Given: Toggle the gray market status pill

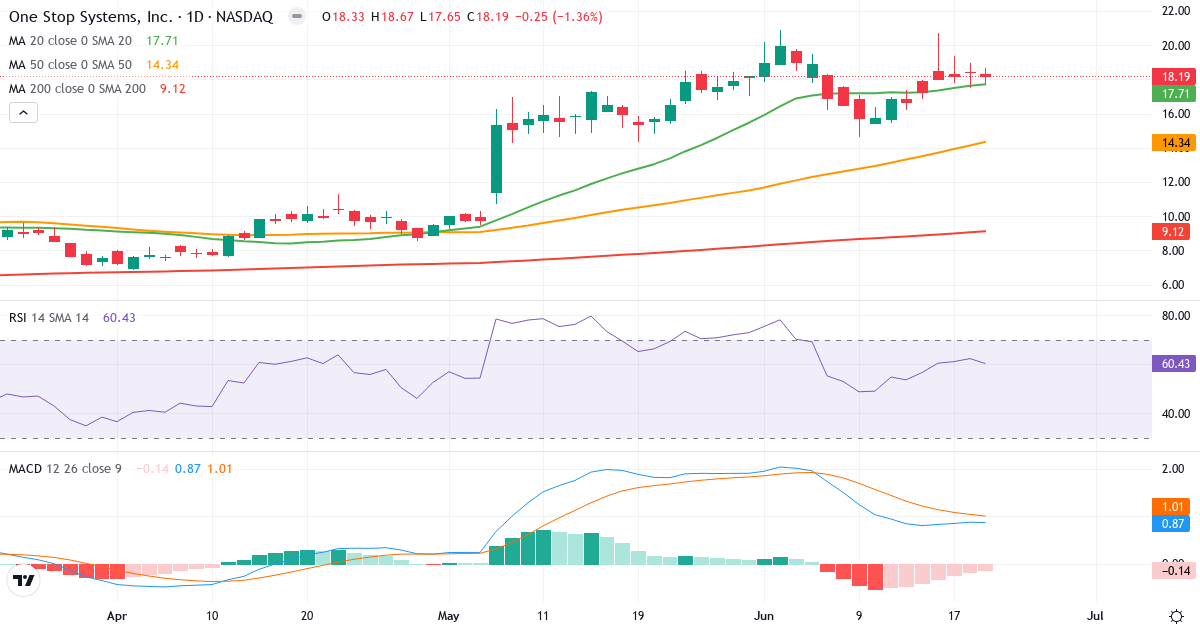Looking at the screenshot, I should [x=296, y=17].
